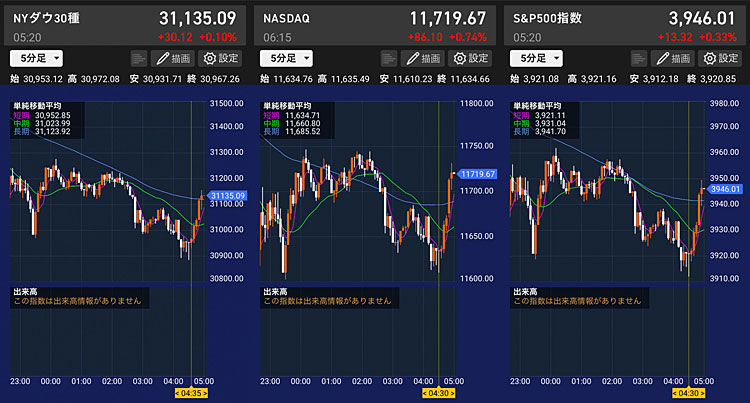
Task: Open the 5分足 dropdown in NASDAQ panel
Action: [286, 58]
